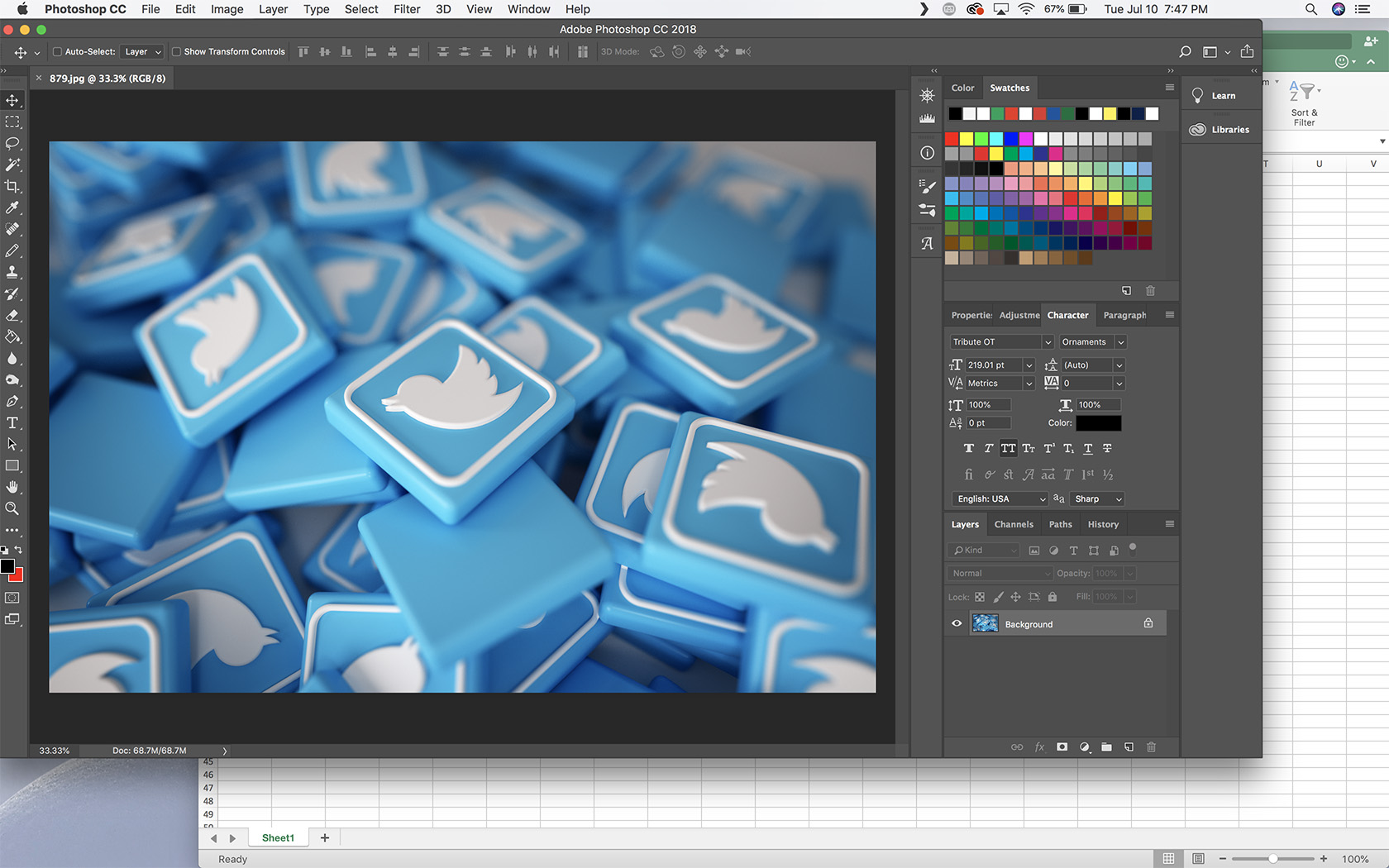Enable the Auto-Select checkbox
This screenshot has width=1389, height=868.
(58, 52)
